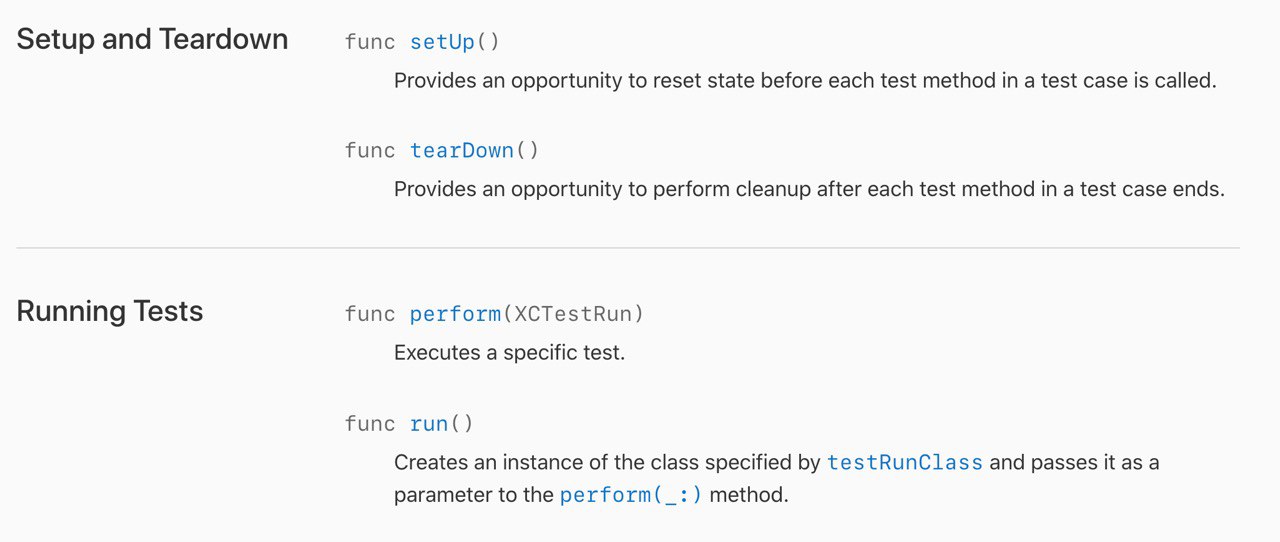Click the func keyword before setUp
This screenshot has width=1280, height=542.
tap(370, 42)
